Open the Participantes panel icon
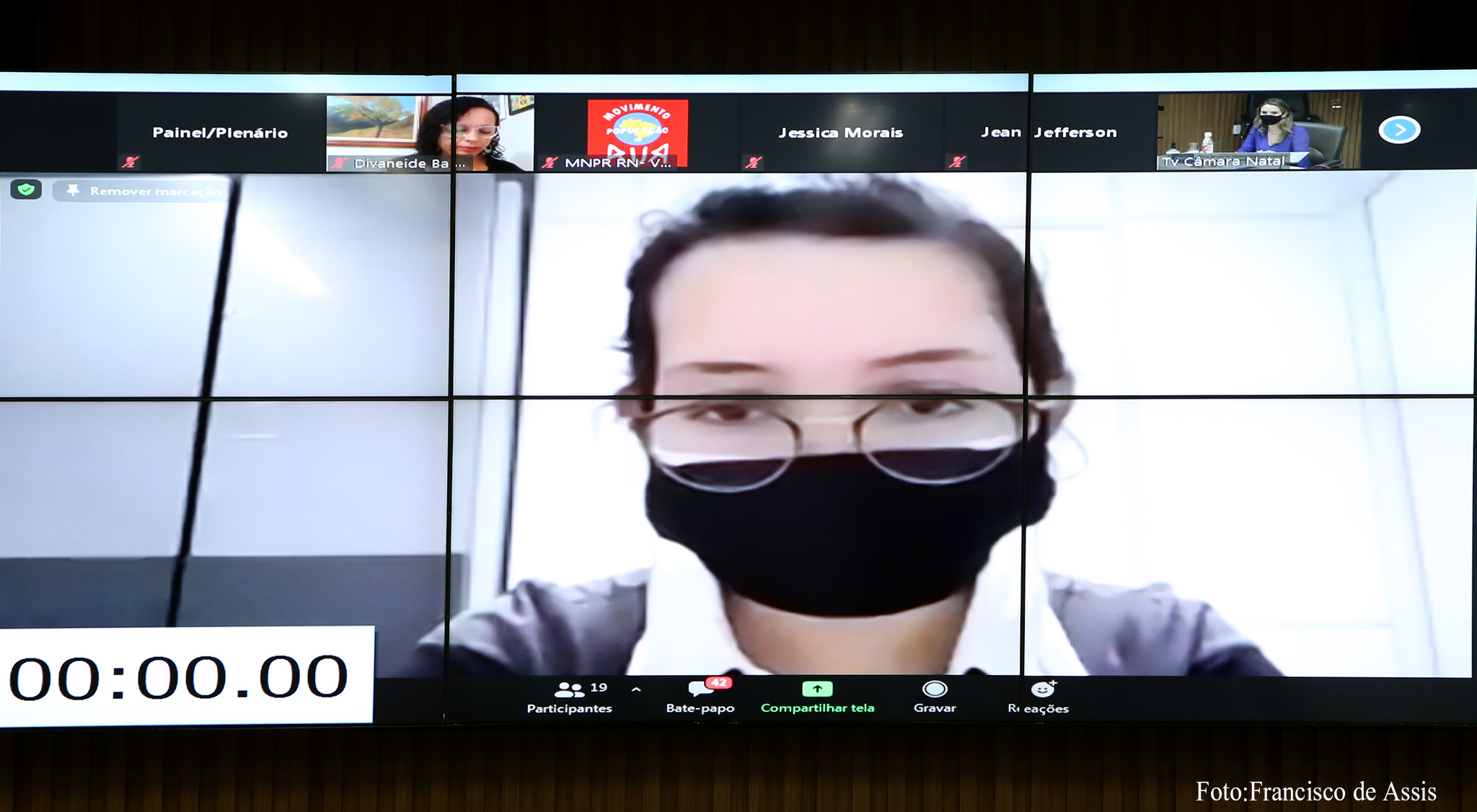 pos(569,689)
